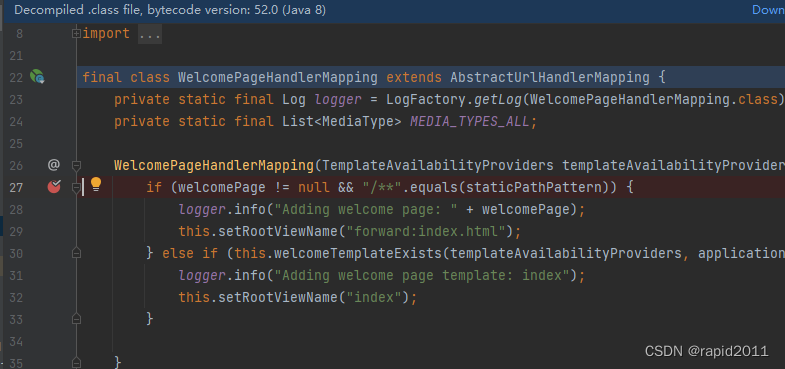
Task: Click the "/**" string literal on line 27
Action: point(382,187)
